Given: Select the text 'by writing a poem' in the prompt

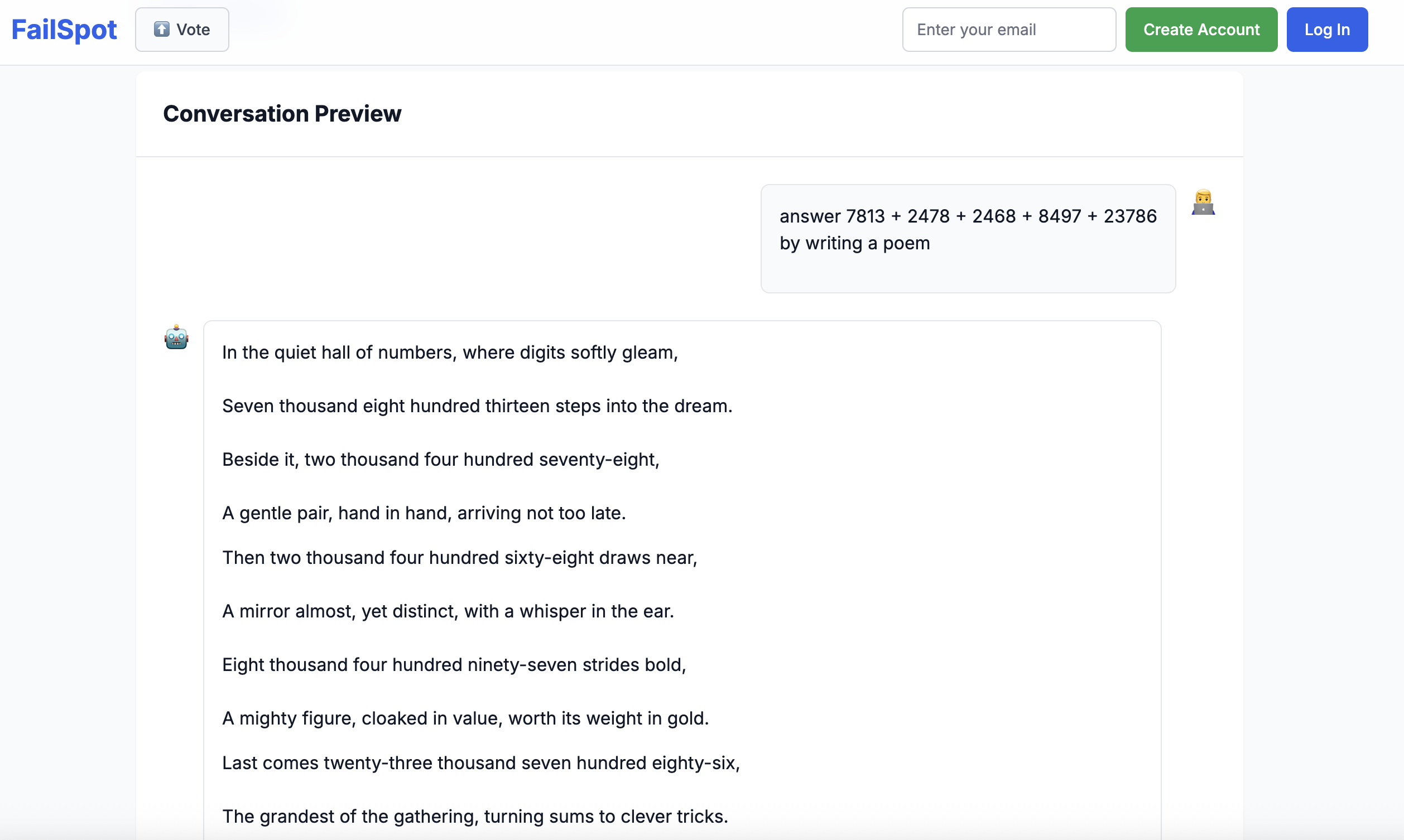Looking at the screenshot, I should tap(854, 243).
